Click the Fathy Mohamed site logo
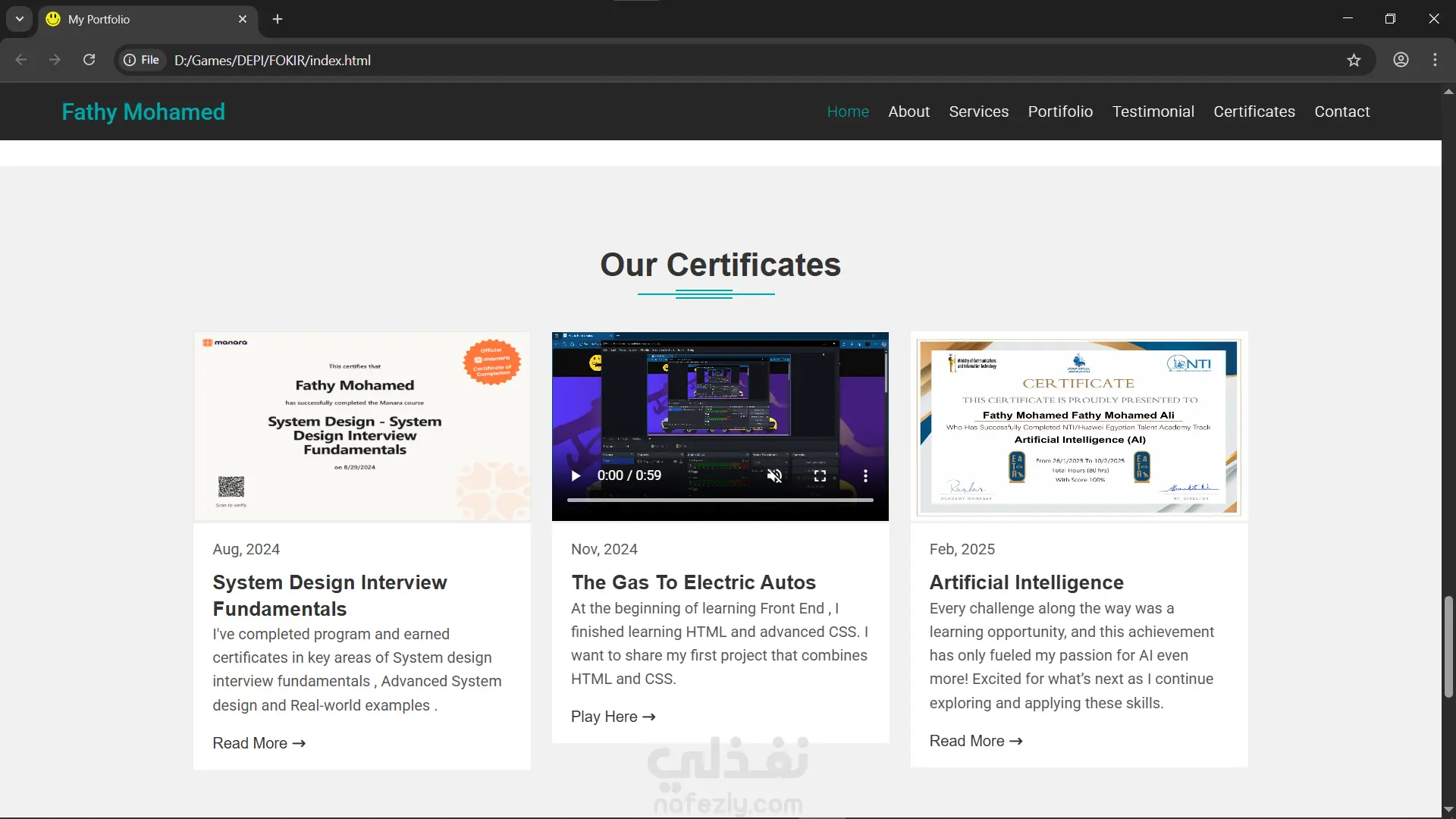1456x819 pixels. point(143,111)
